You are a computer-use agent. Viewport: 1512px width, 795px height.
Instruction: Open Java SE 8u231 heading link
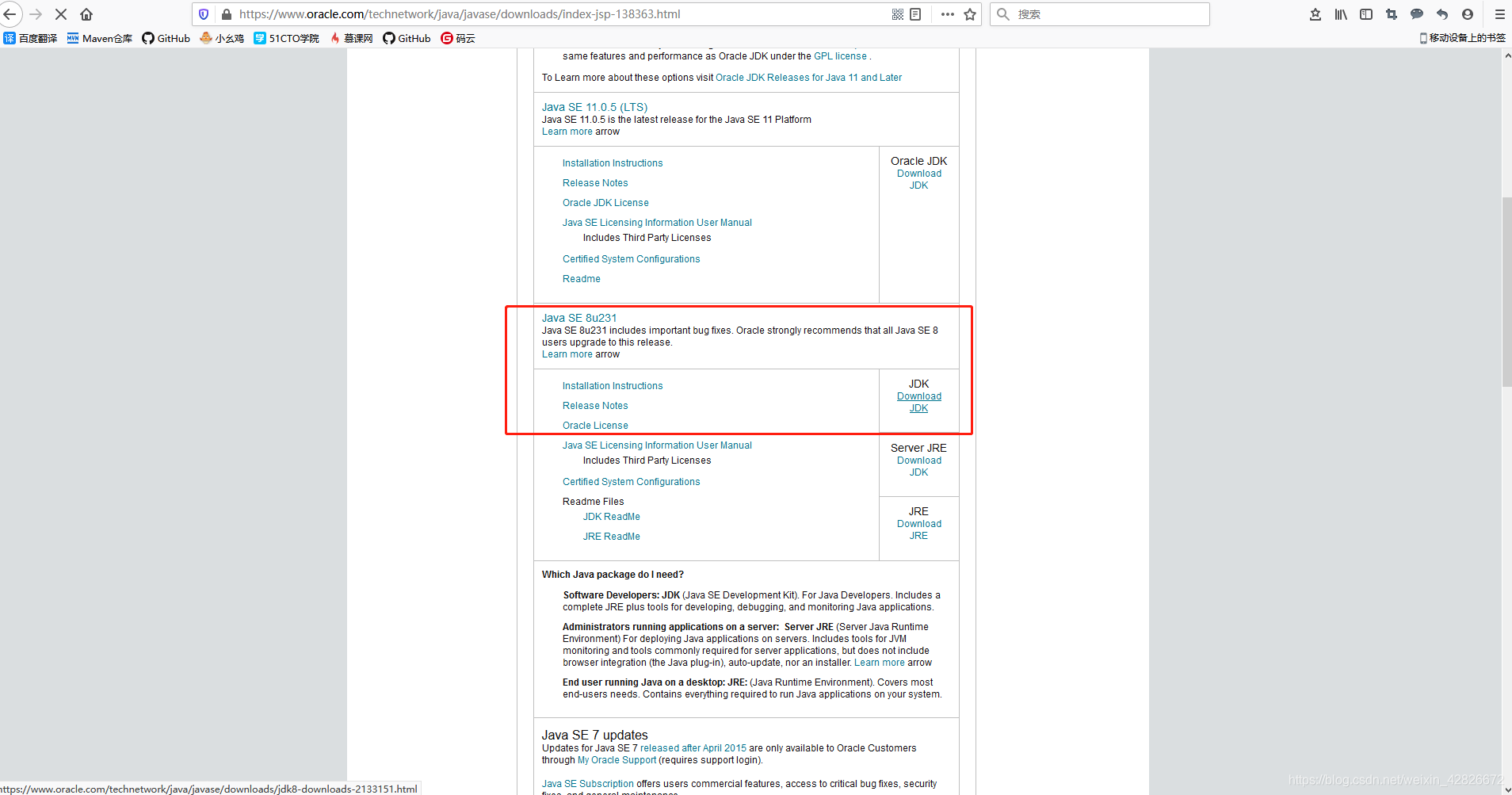coord(579,318)
